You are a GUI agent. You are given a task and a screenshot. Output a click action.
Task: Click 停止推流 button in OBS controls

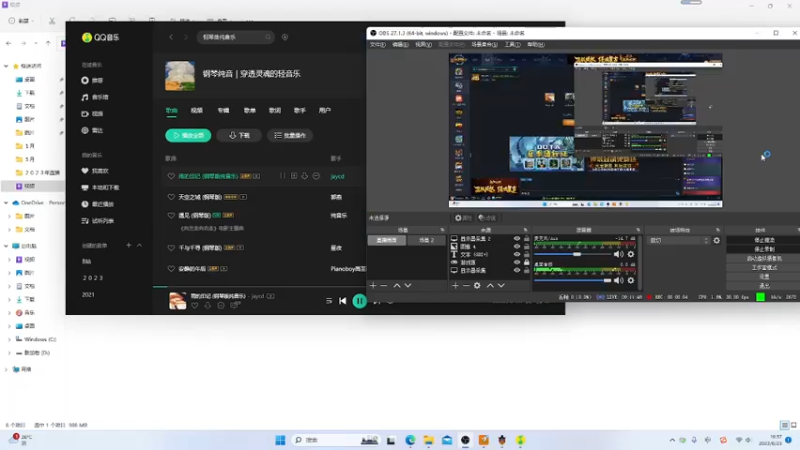pos(764,240)
